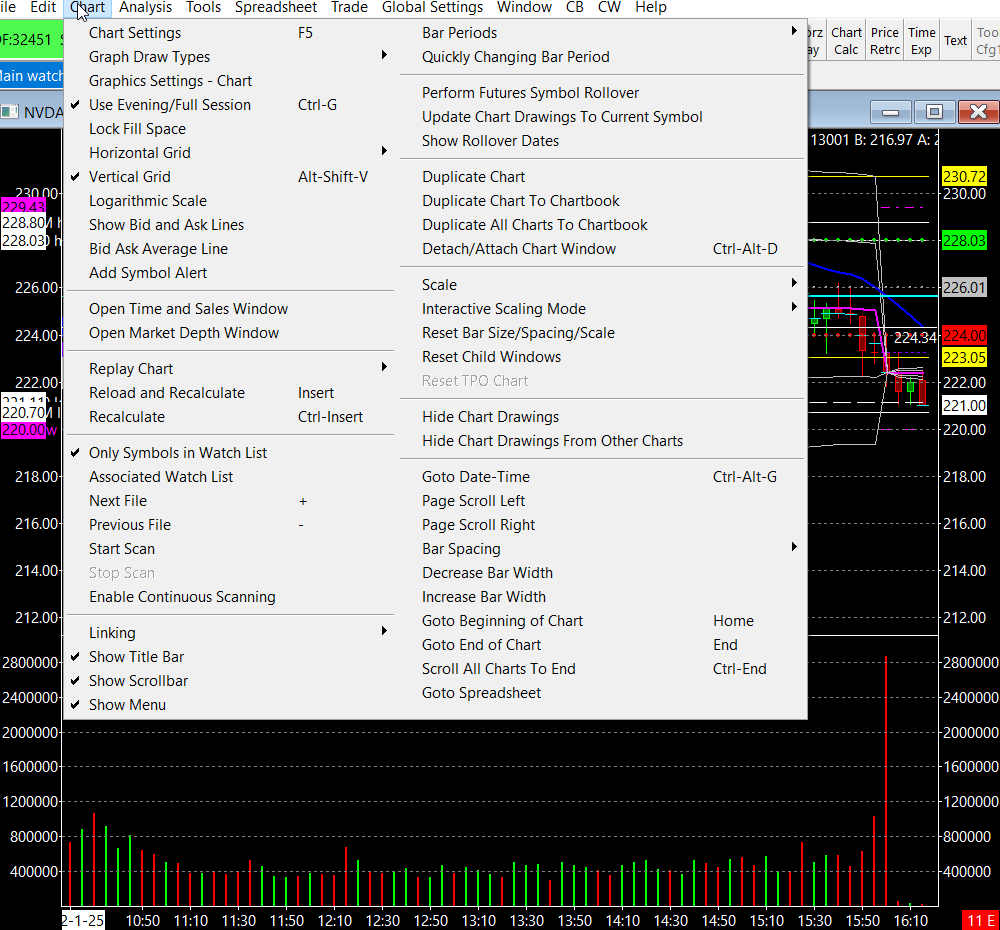This screenshot has width=1000, height=930.
Task: Click Goto End of Chart
Action: 481,645
